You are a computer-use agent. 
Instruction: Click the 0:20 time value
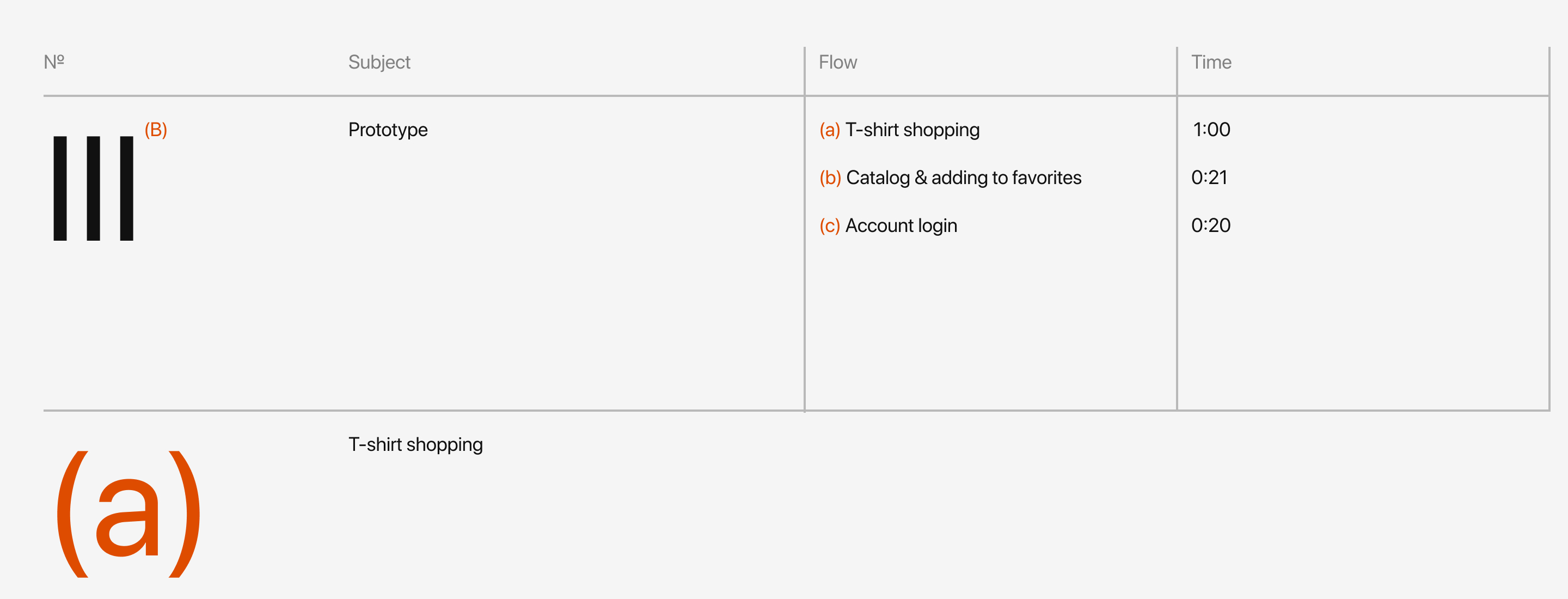coord(1211,226)
